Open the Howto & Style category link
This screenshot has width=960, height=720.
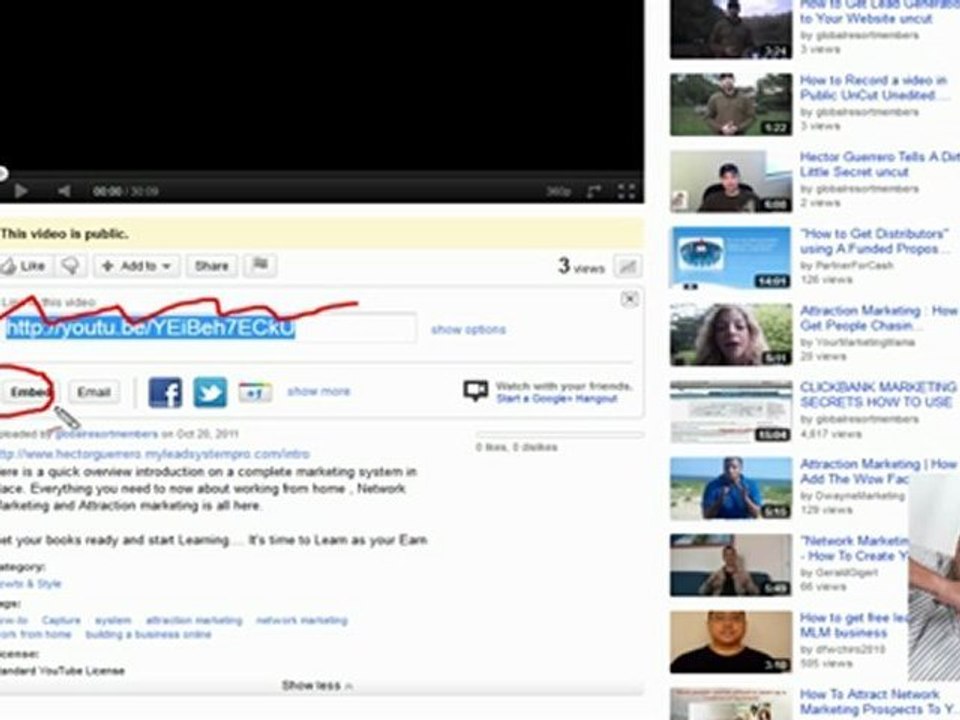click(31, 583)
